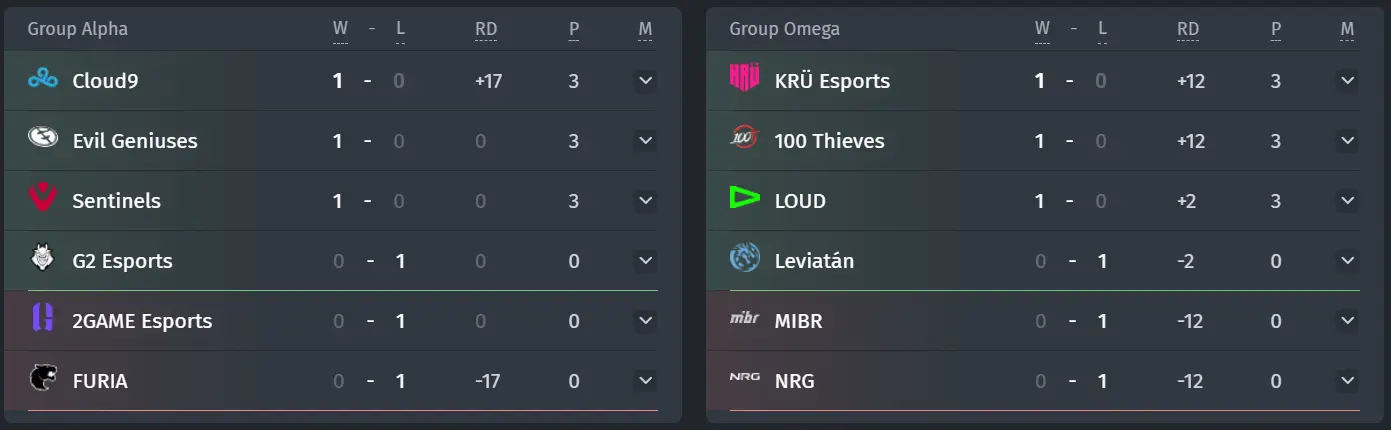Click the Cloud9 team logo
This screenshot has height=430, width=1391.
[x=44, y=80]
